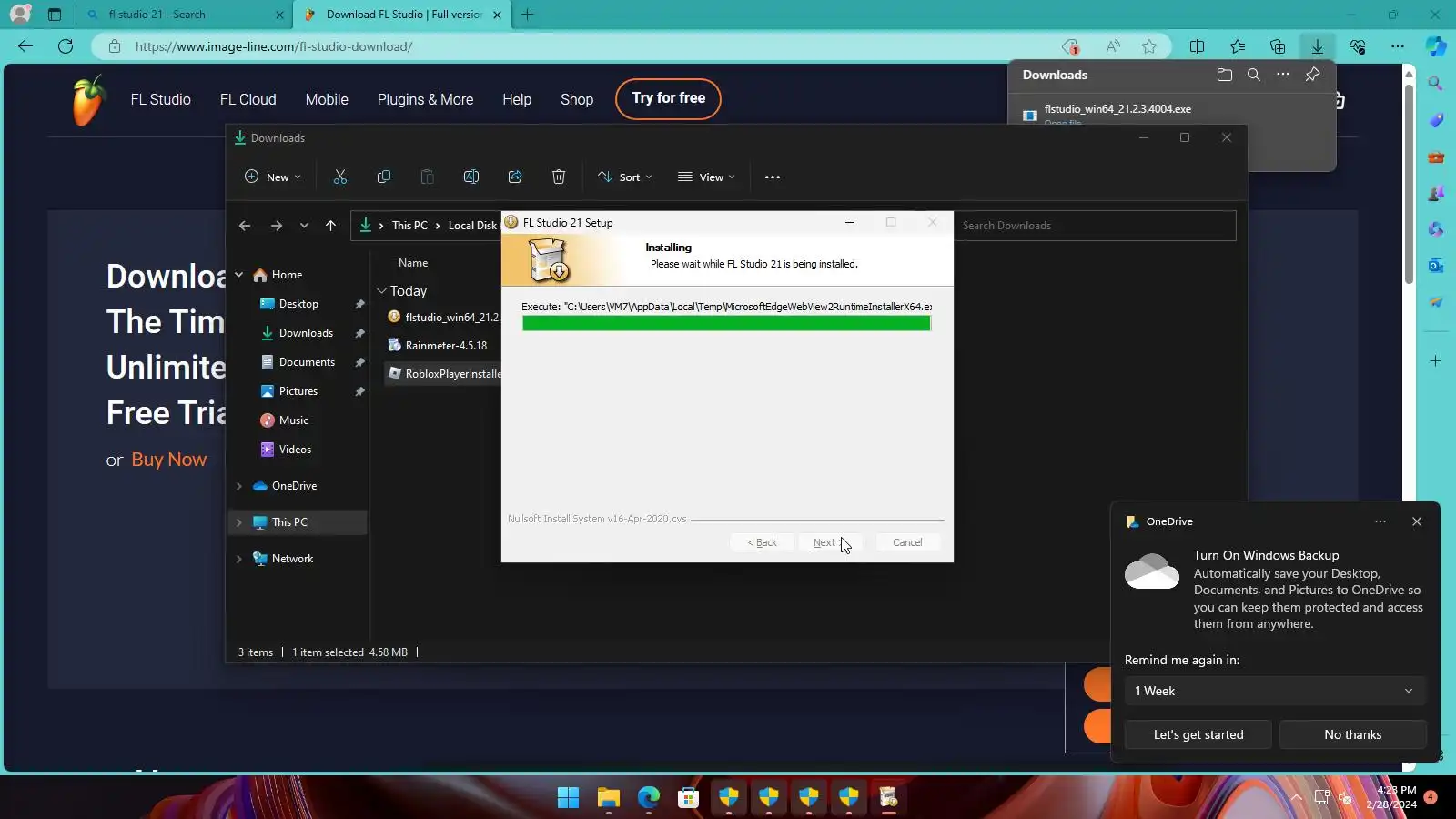Open Edge Downloads toolbar button
This screenshot has height=819, width=1456.
click(1317, 46)
